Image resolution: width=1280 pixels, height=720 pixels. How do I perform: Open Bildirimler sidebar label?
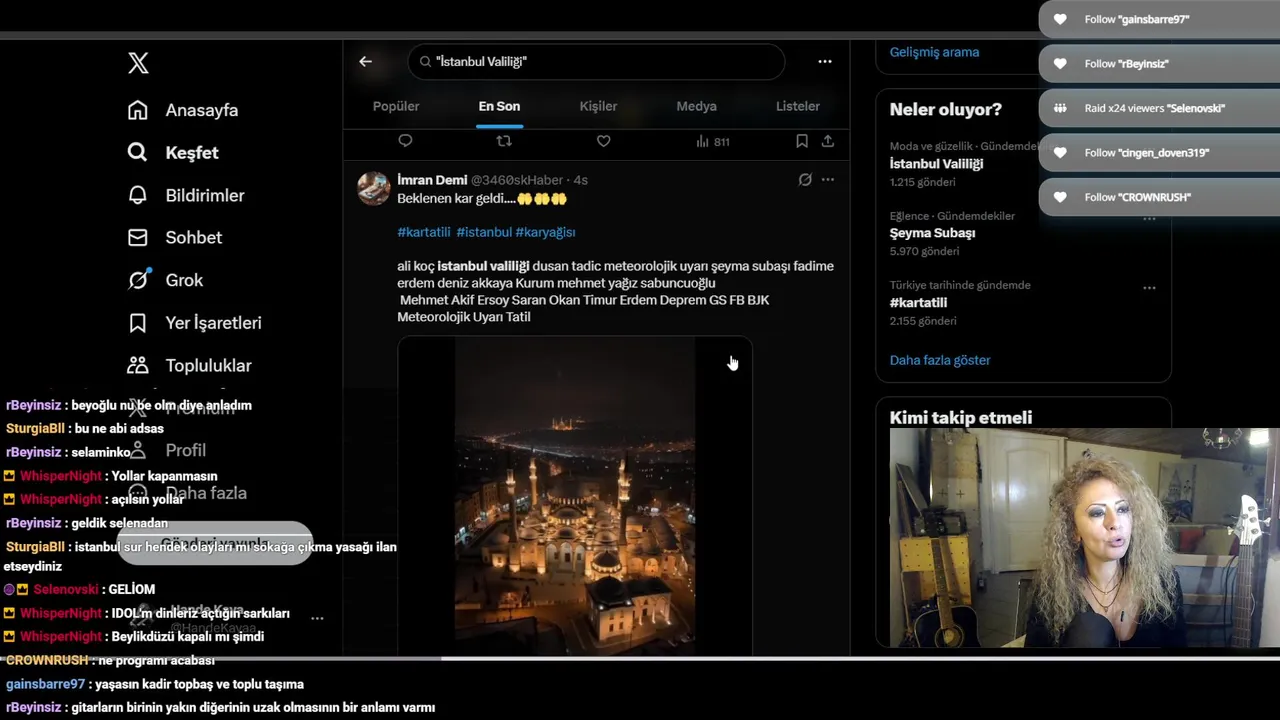pyautogui.click(x=205, y=195)
